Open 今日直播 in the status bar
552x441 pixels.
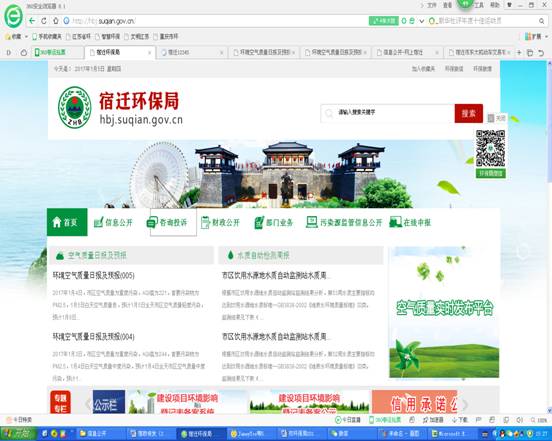pos(348,420)
